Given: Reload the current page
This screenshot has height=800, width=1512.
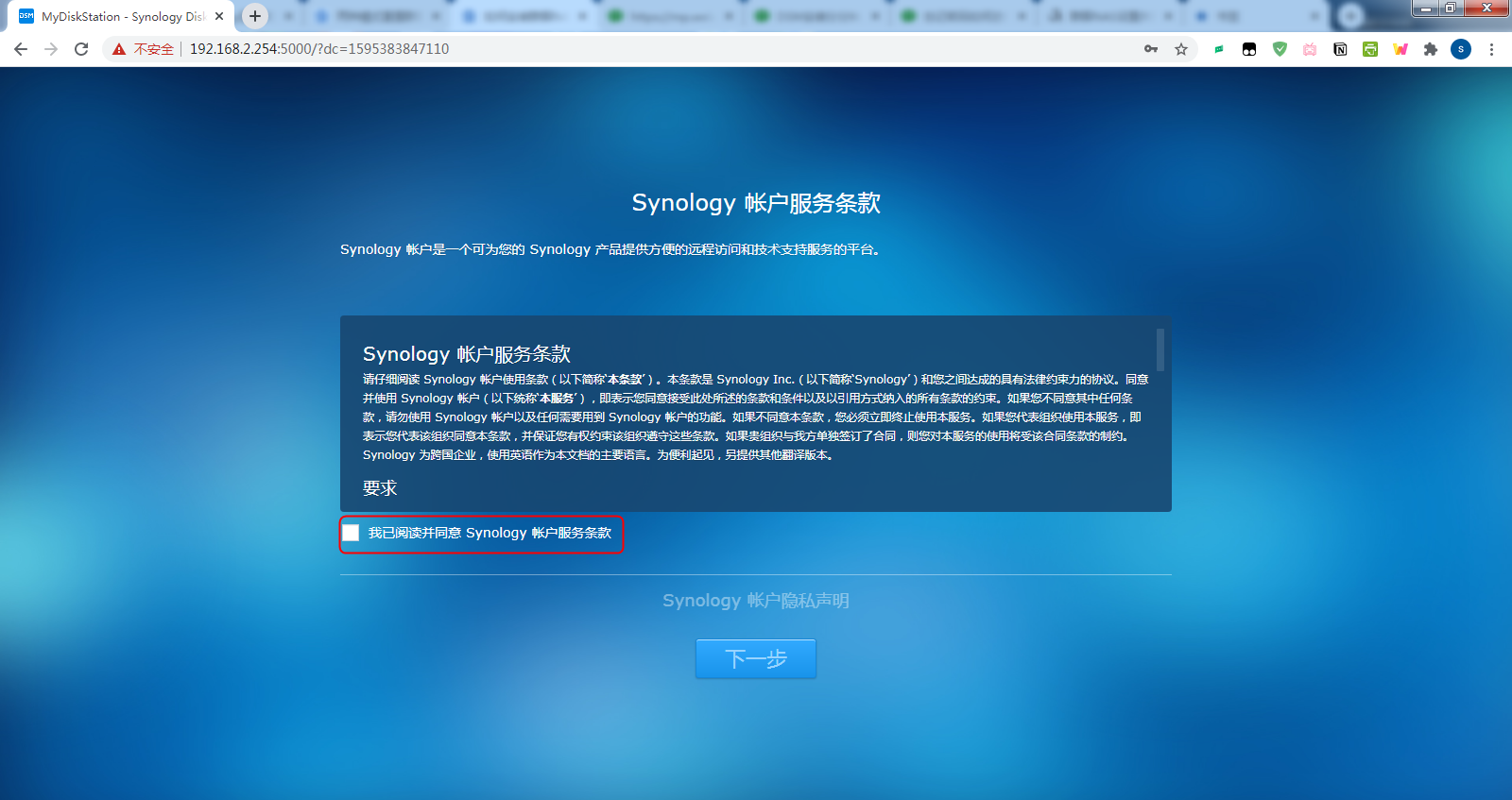Looking at the screenshot, I should pos(81,49).
